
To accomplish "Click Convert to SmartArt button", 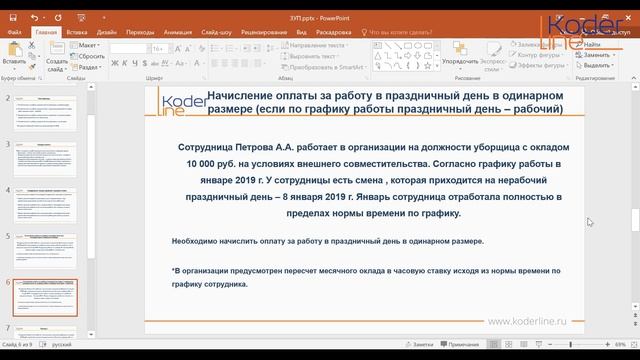I will tap(324, 67).
